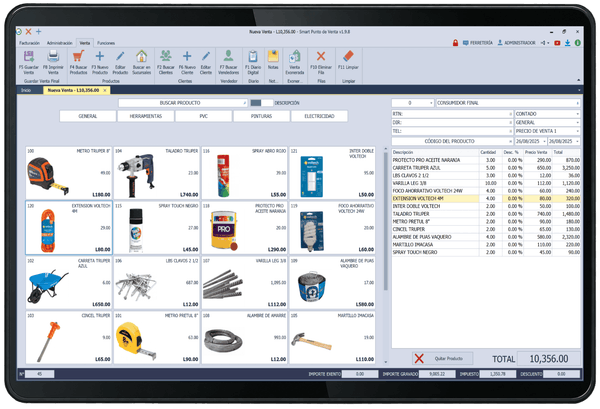The image size is (600, 409).
Task: Filter by PVC category
Action: point(204,116)
